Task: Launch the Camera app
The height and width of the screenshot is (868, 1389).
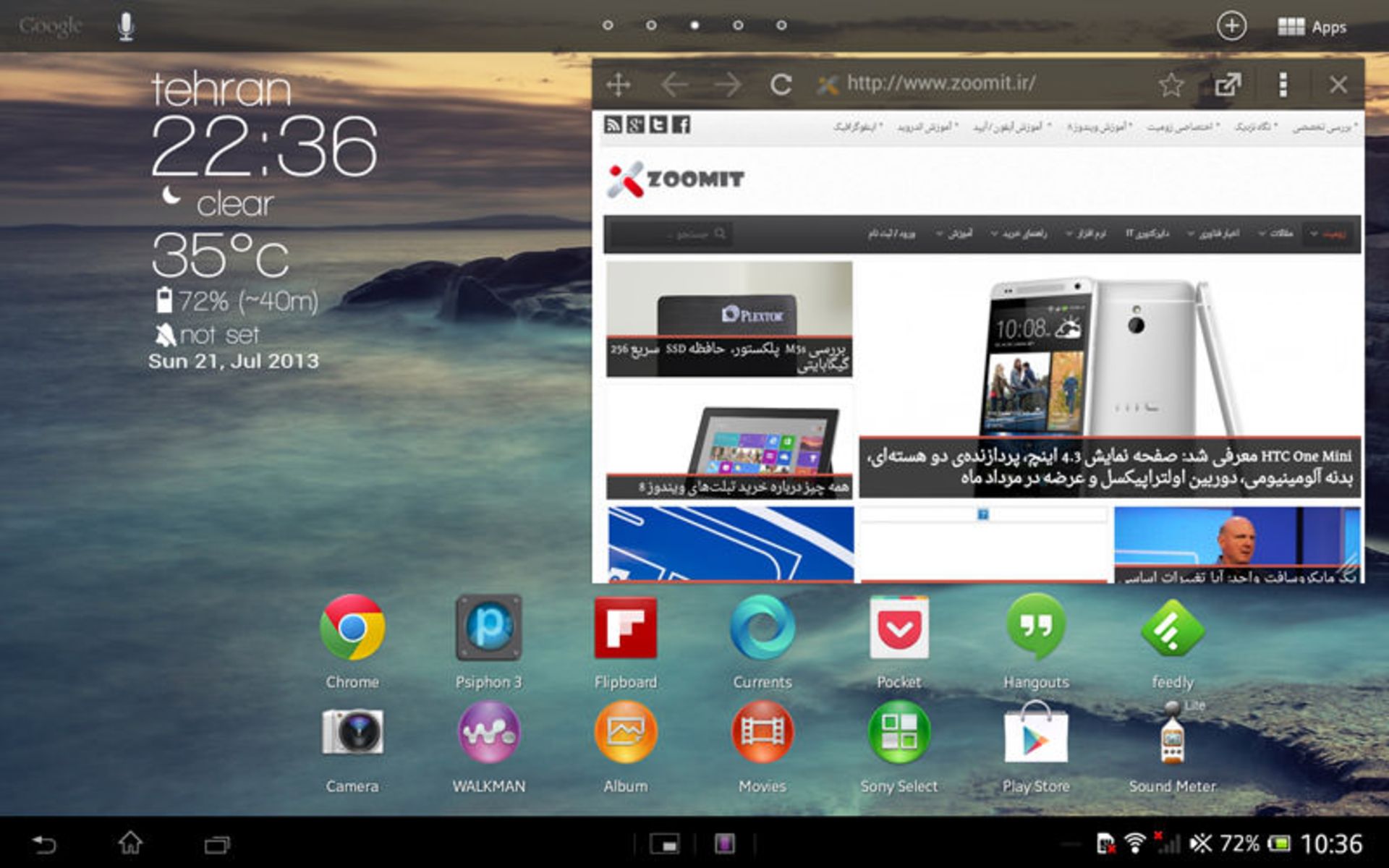Action: pos(352,732)
